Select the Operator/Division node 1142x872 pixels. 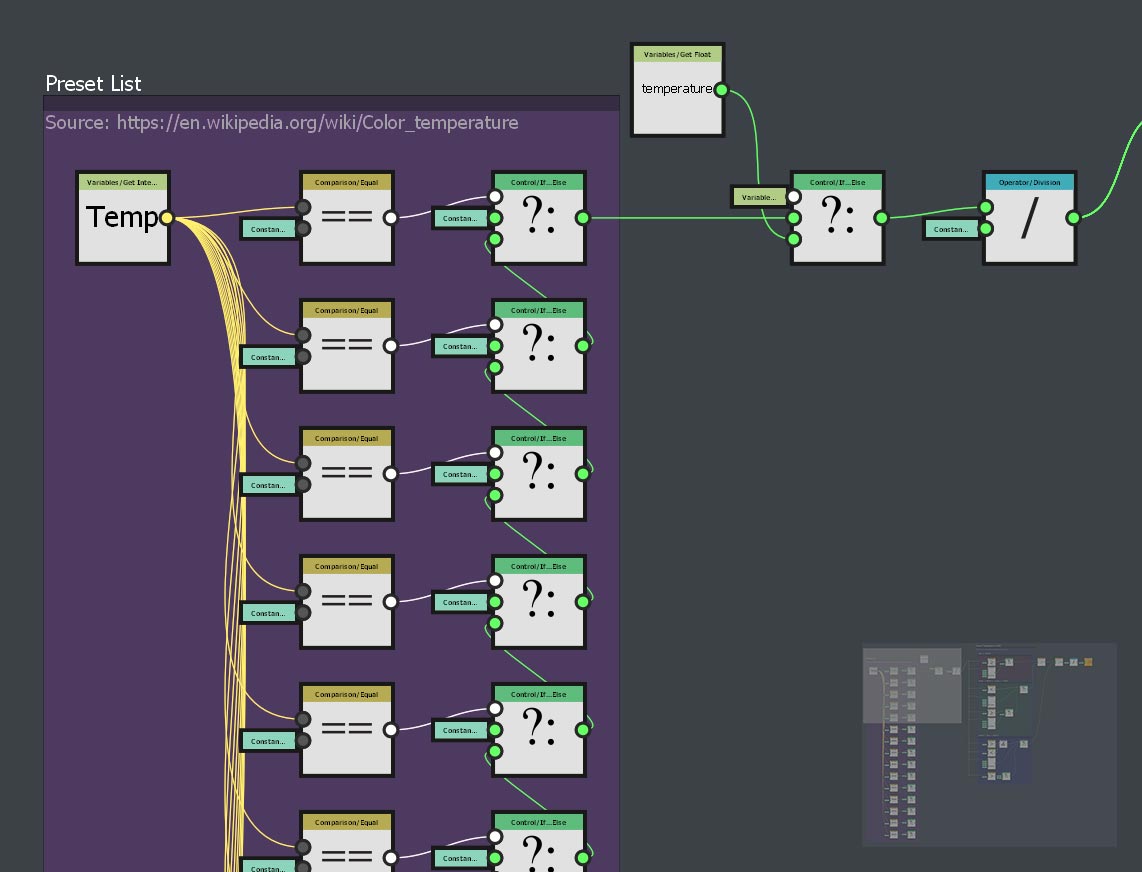tap(1029, 218)
